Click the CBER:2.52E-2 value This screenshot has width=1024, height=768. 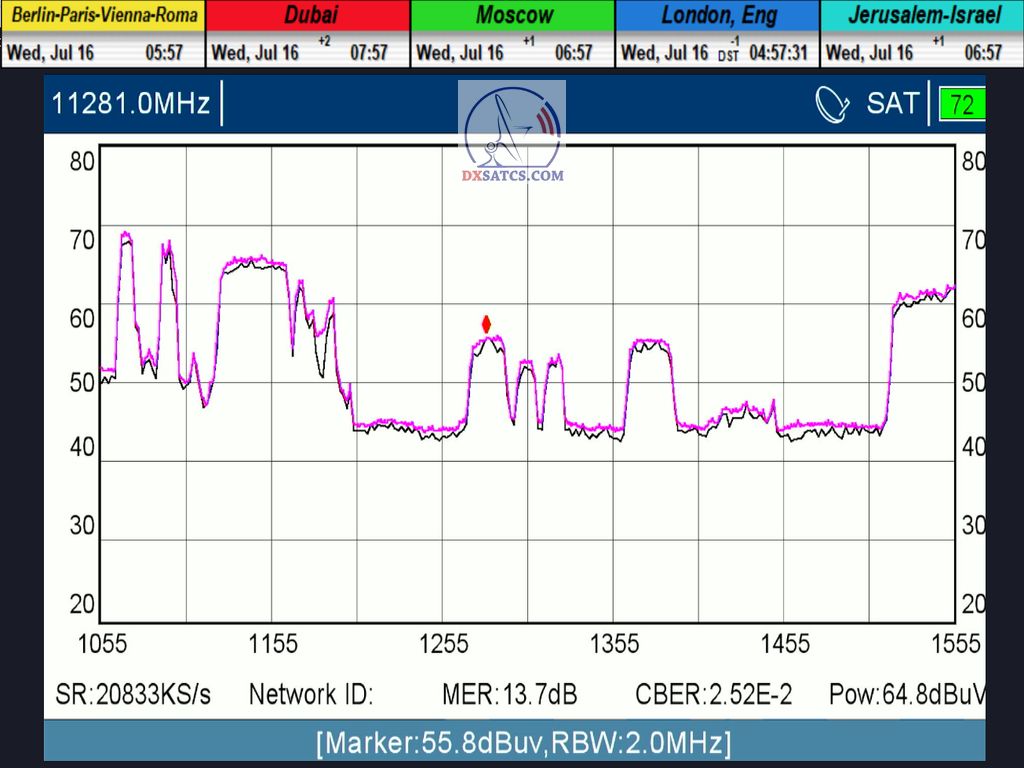pos(713,695)
